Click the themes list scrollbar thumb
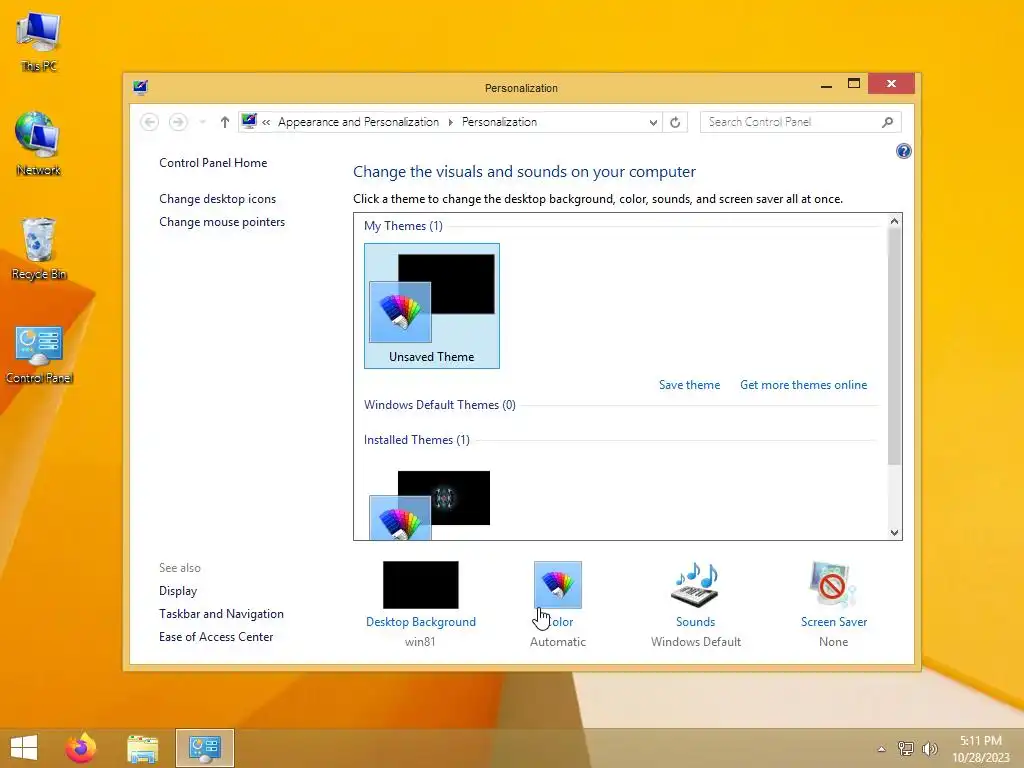Image resolution: width=1024 pixels, height=768 pixels. tap(895, 347)
